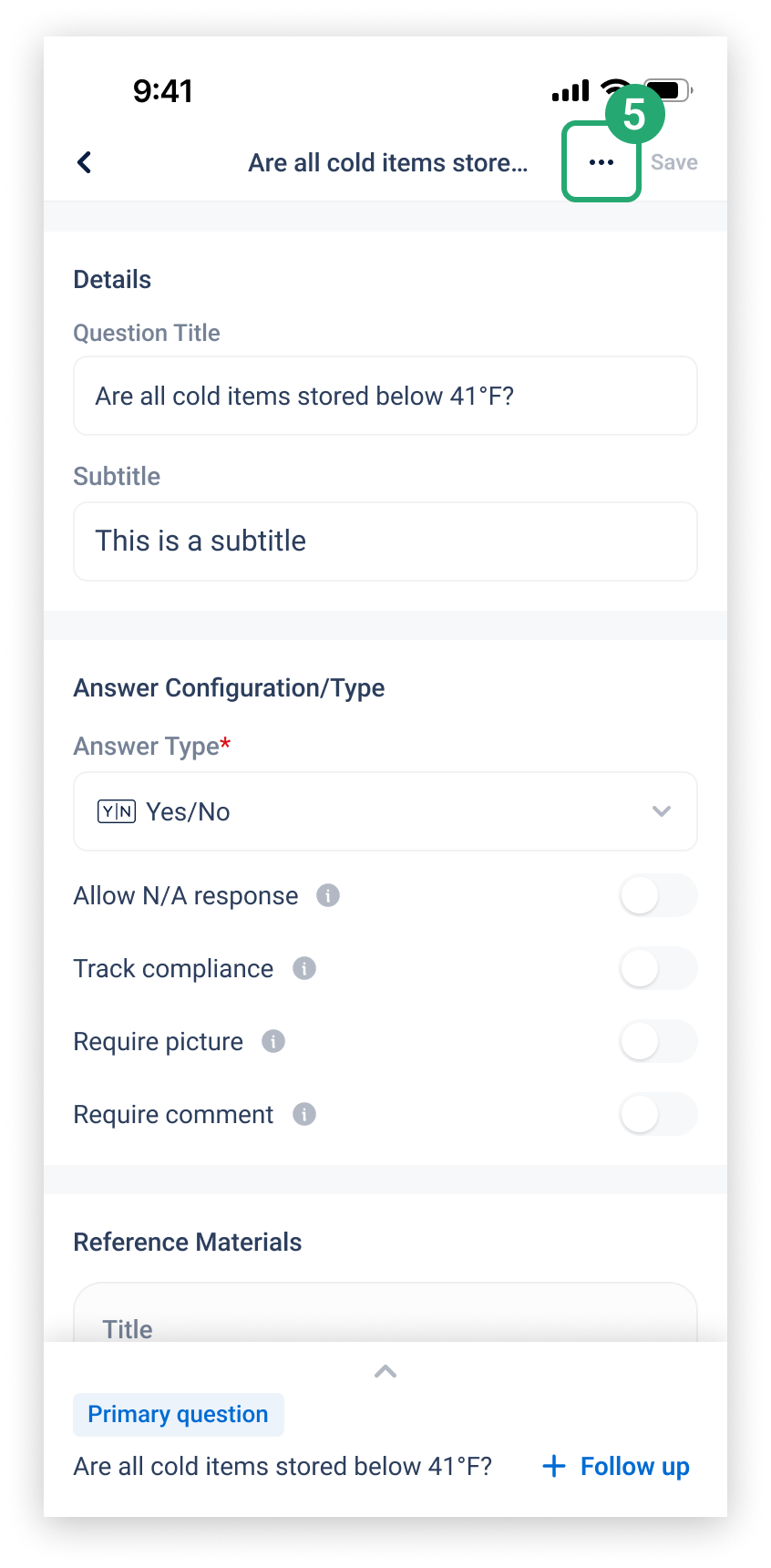Open the Answer Type Yes/No dropdown

[x=385, y=811]
